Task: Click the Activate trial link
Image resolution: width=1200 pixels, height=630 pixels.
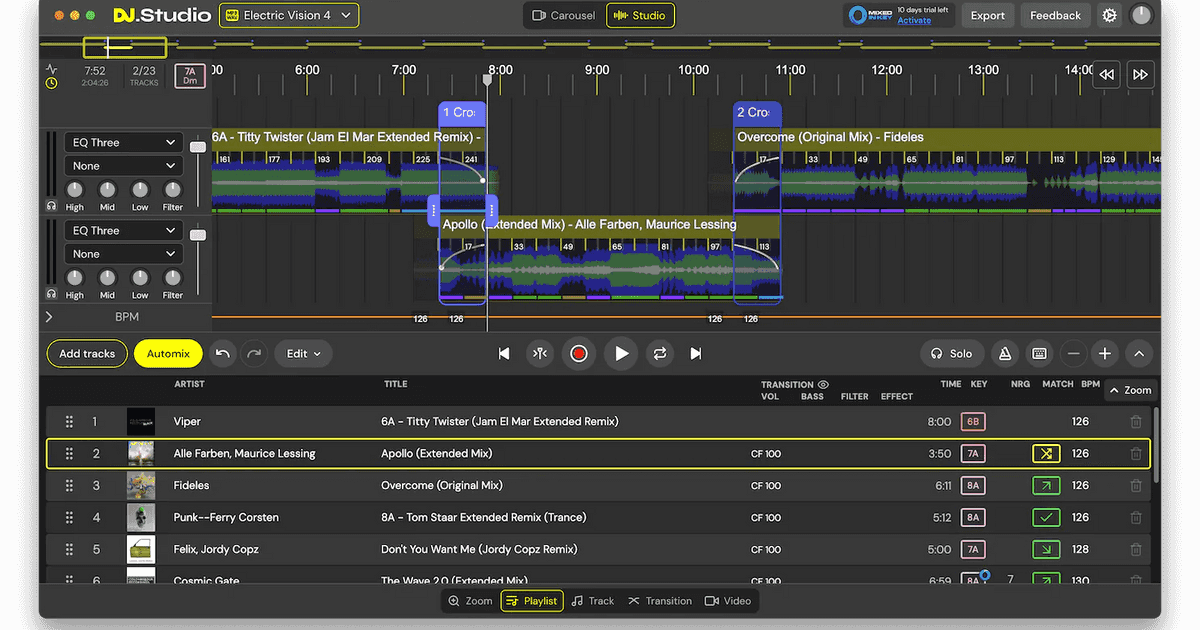Action: coord(914,21)
